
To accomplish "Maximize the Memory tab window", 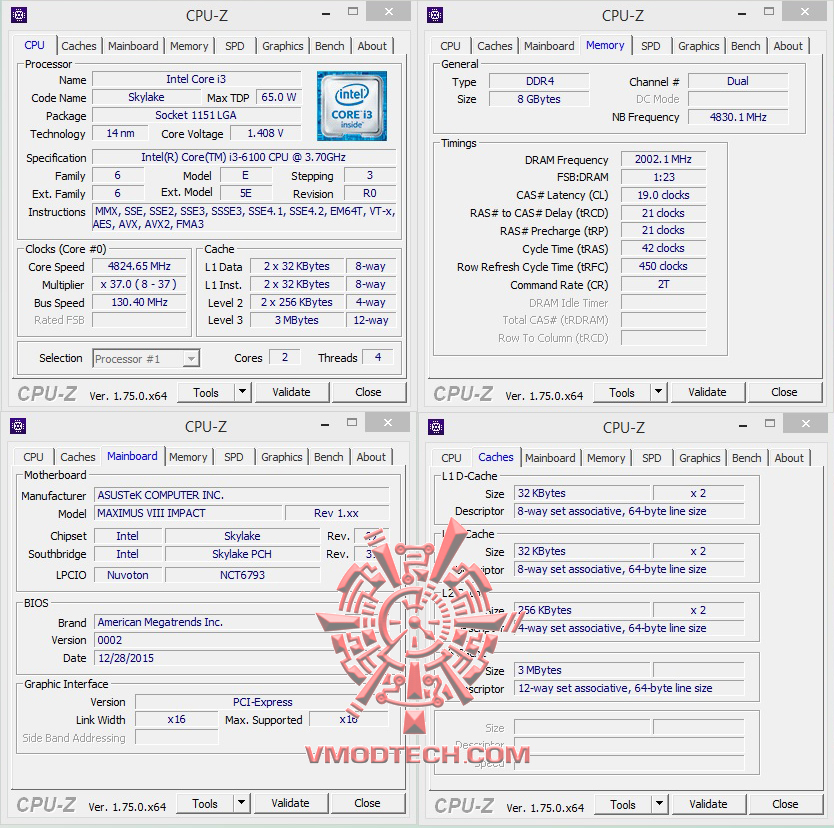I will pyautogui.click(x=769, y=12).
